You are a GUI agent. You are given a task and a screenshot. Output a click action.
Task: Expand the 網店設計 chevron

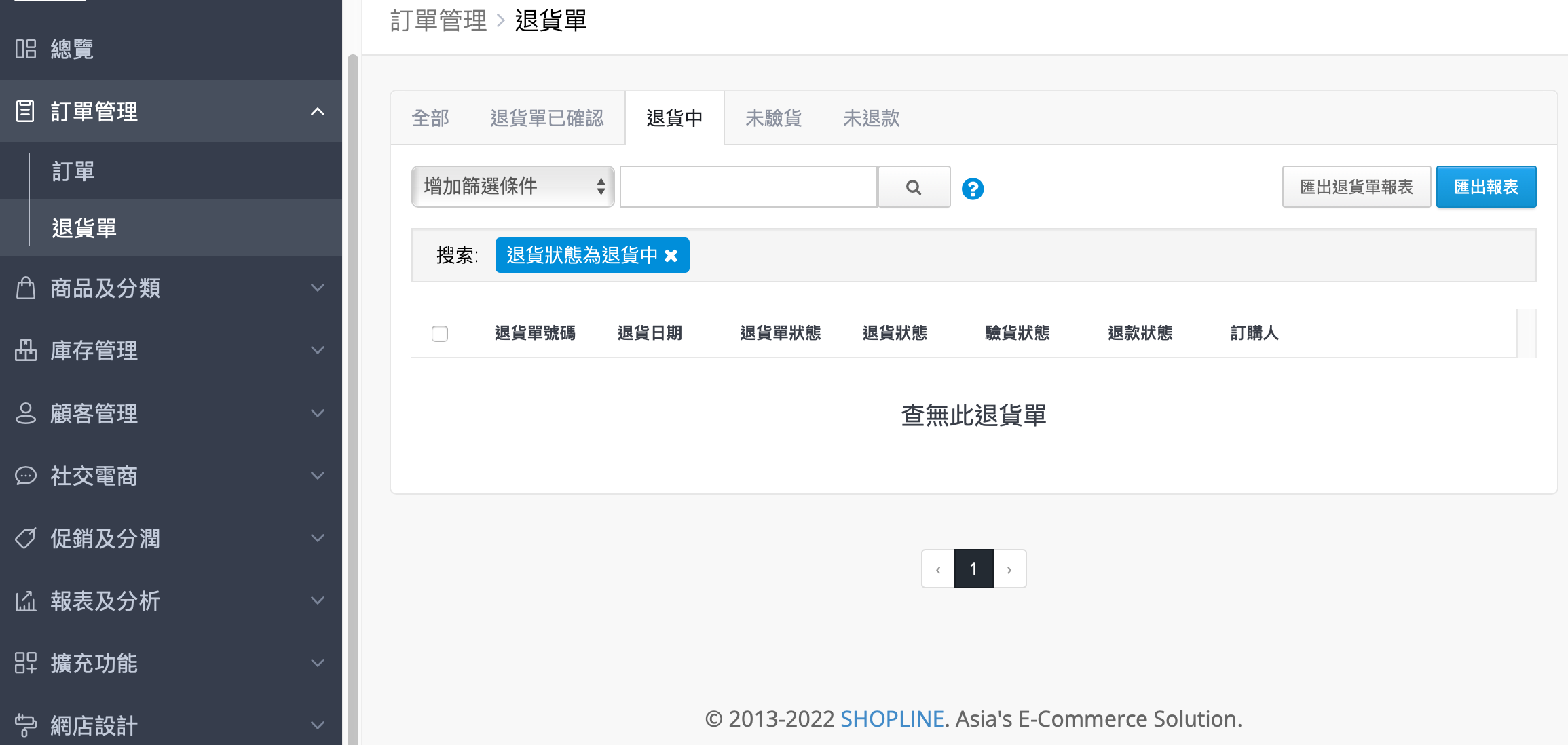(317, 725)
